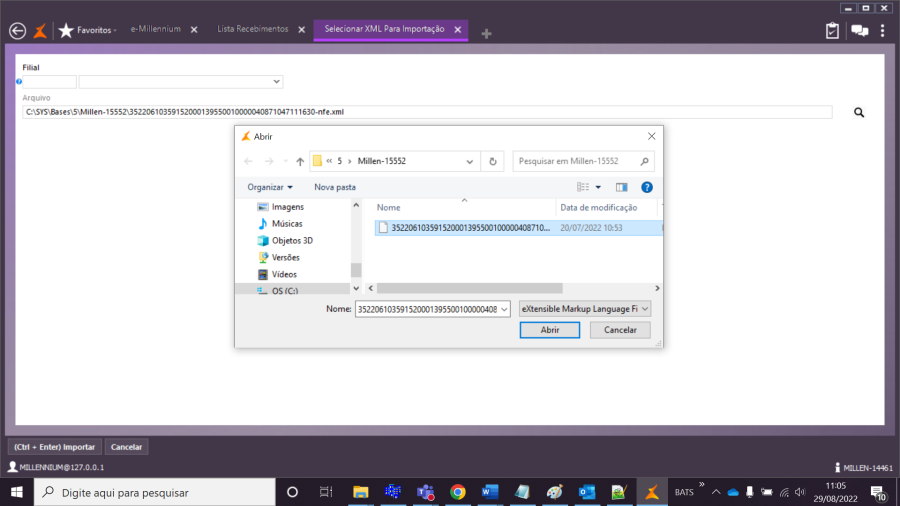Click the dialog forward navigation arrow
The width and height of the screenshot is (900, 506).
pos(269,162)
